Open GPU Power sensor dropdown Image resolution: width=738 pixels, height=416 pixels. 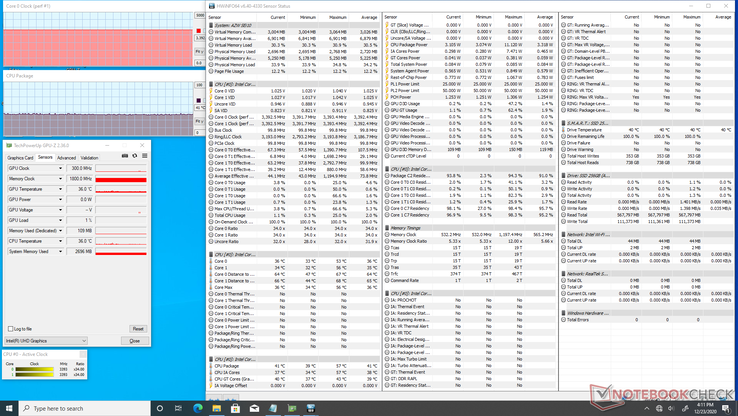(60, 200)
